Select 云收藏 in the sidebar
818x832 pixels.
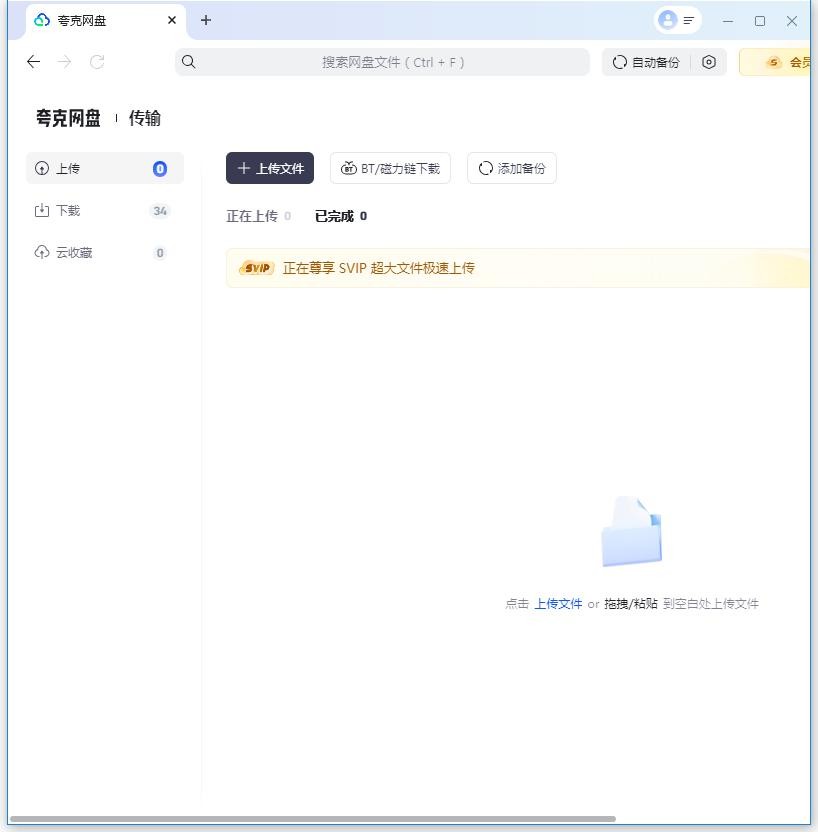click(x=105, y=253)
